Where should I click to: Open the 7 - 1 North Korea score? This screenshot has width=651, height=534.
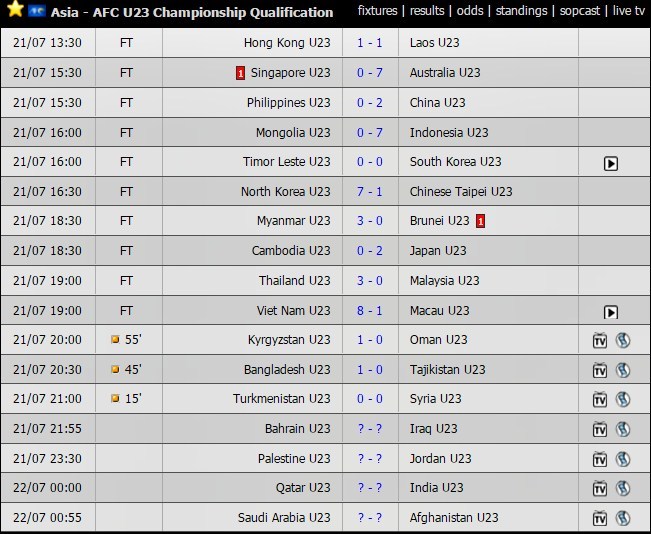tap(370, 191)
